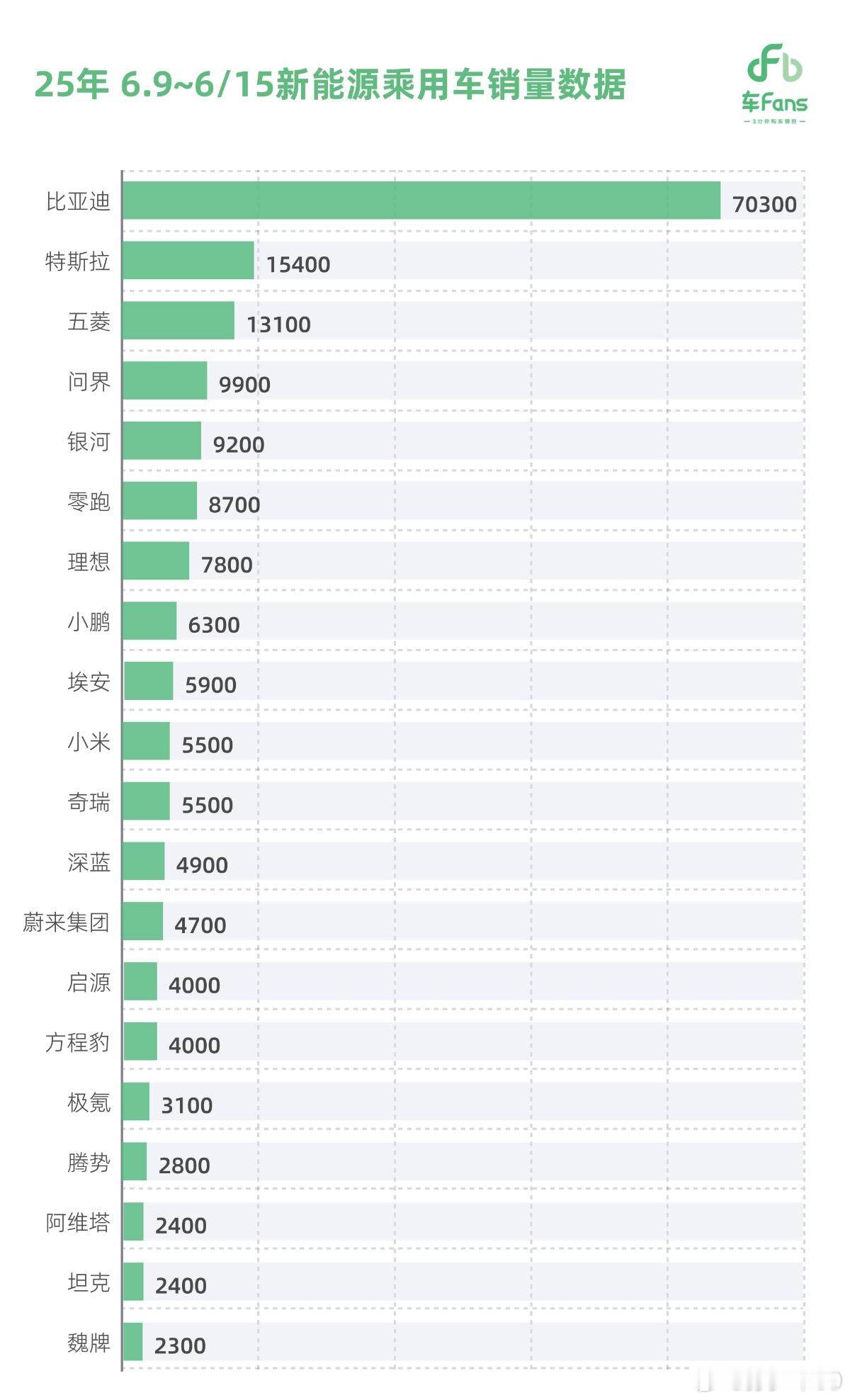Image resolution: width=850 pixels, height=1400 pixels.
Task: Click the 方程豹 brand label
Action: pyautogui.click(x=78, y=1043)
